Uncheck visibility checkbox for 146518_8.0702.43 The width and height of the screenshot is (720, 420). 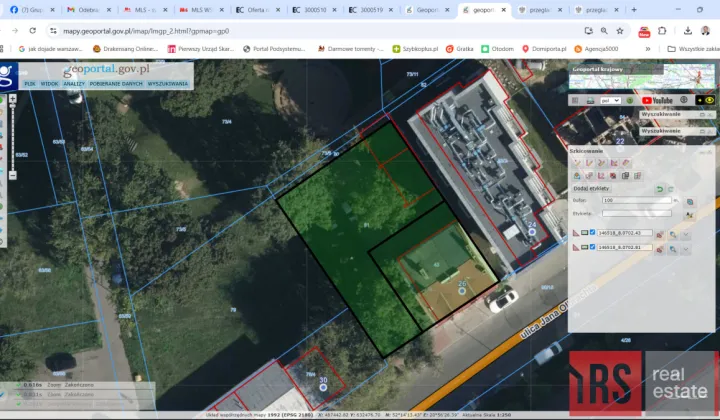(x=592, y=233)
